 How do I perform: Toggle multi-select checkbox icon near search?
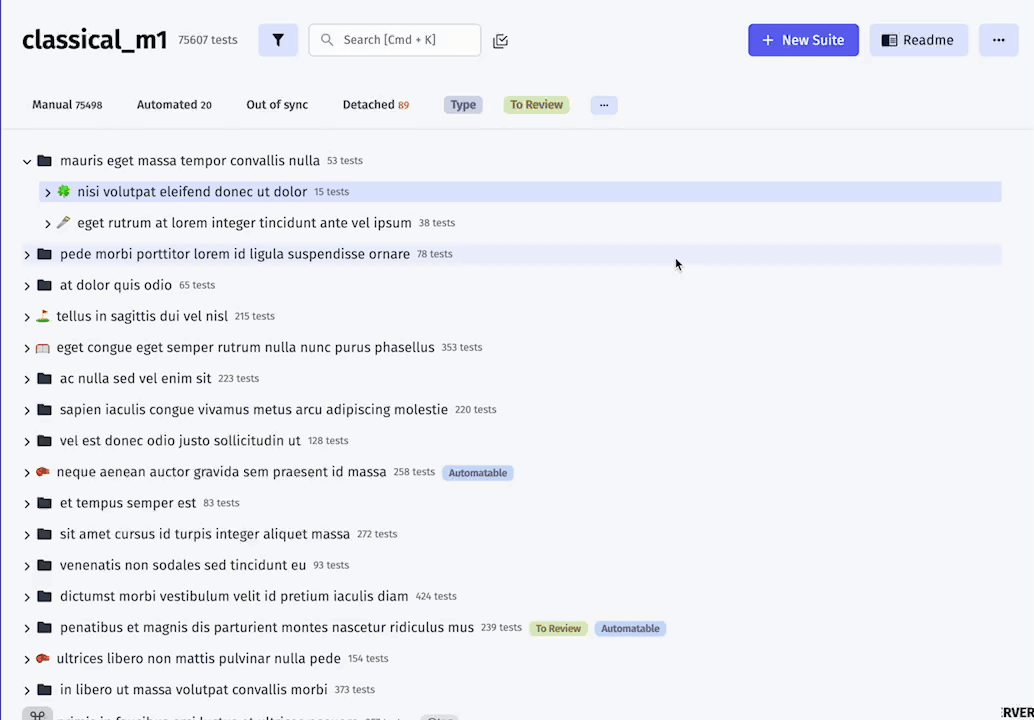click(x=501, y=41)
